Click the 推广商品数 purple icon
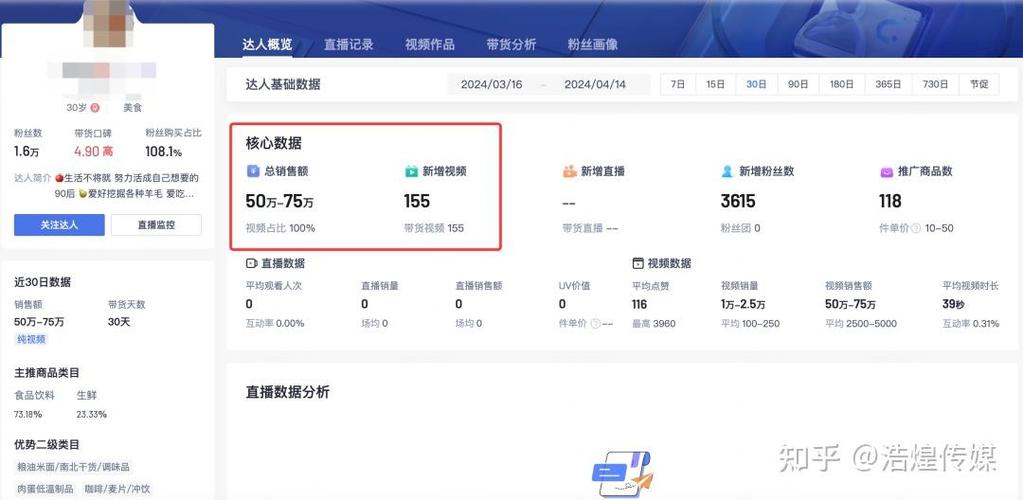The width and height of the screenshot is (1023, 500). [x=886, y=172]
